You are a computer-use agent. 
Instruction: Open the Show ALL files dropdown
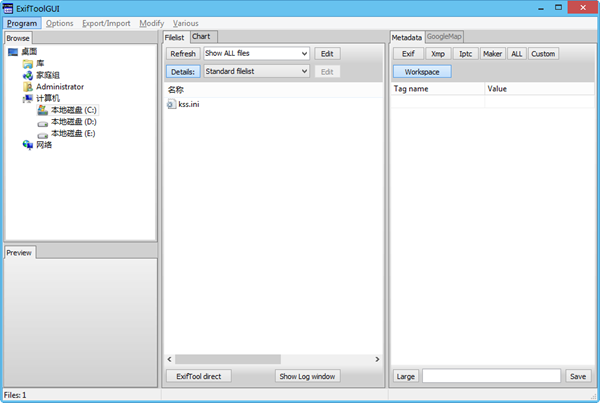(256, 54)
